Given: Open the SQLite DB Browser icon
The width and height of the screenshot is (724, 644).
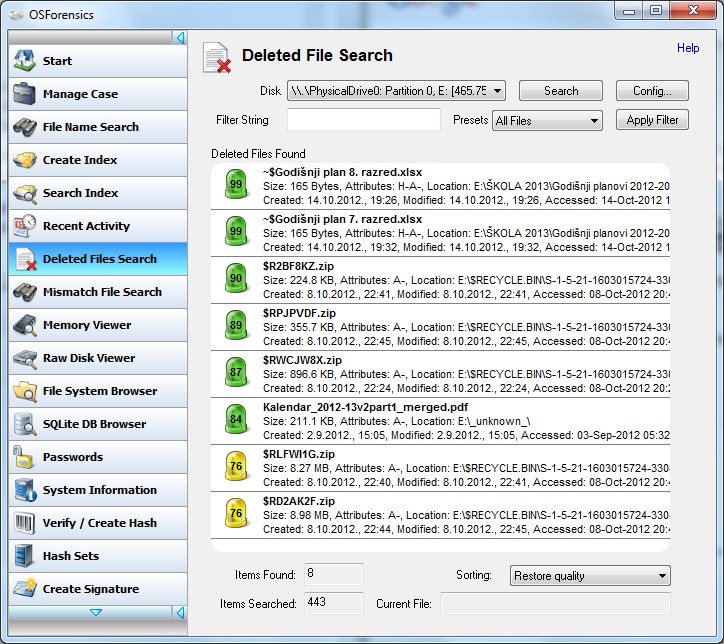Looking at the screenshot, I should 25,424.
